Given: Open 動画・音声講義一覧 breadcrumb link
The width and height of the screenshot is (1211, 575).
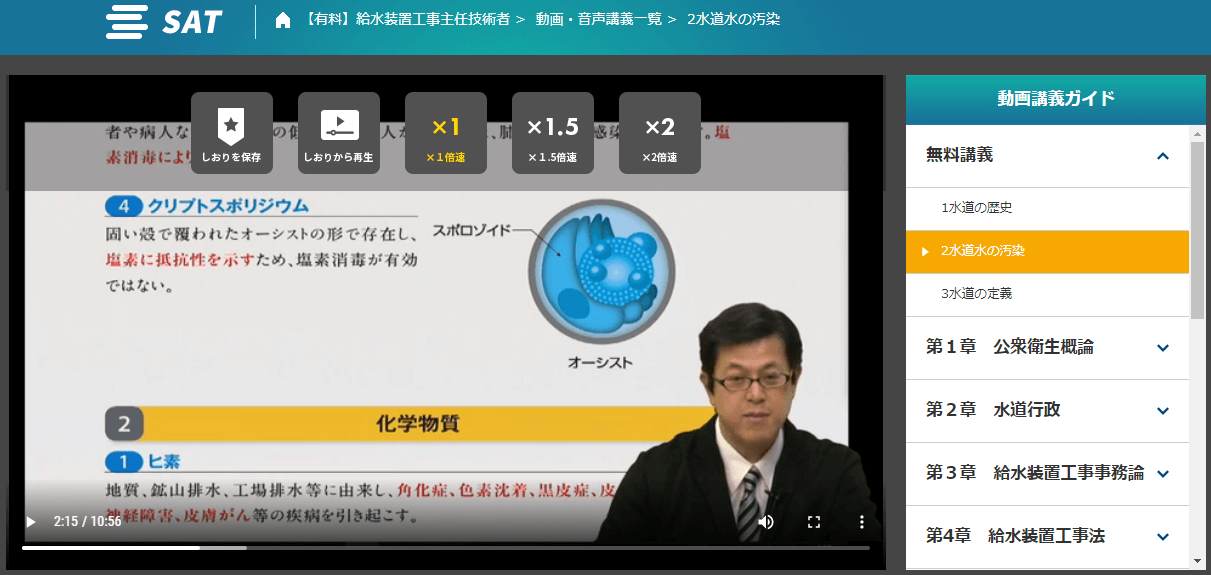Looking at the screenshot, I should pyautogui.click(x=599, y=19).
